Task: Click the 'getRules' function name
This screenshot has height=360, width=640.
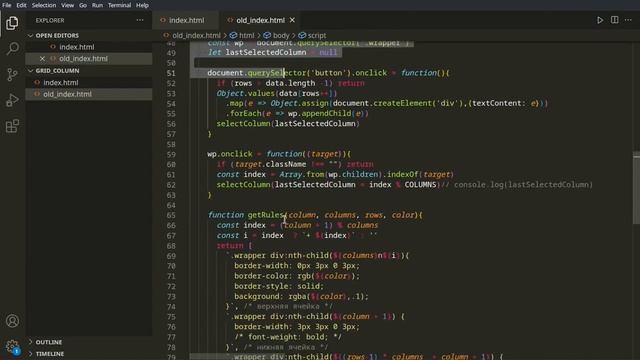Action: [265, 215]
